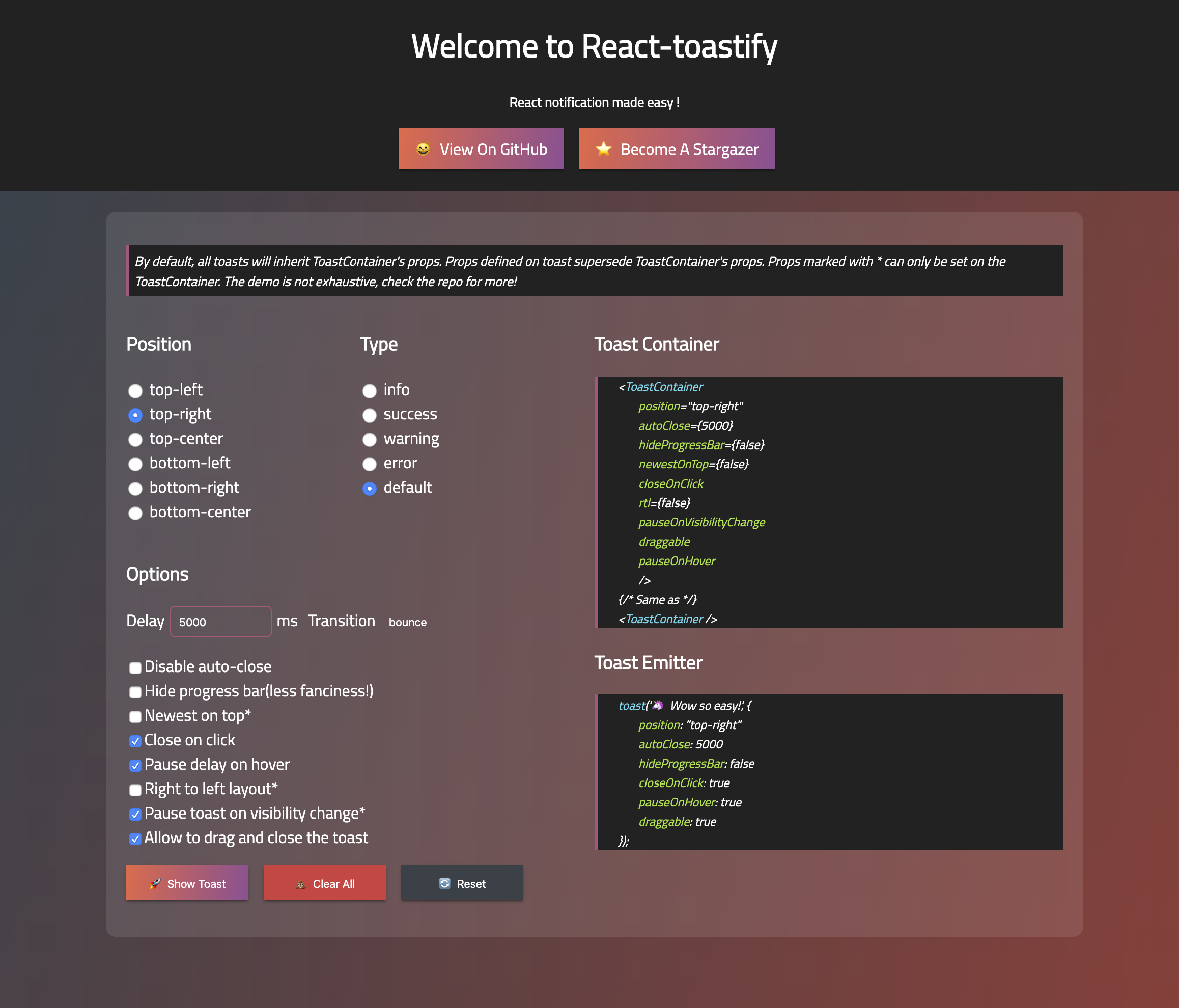Click Become A Stargazer button
The height and width of the screenshot is (1008, 1179).
click(677, 149)
